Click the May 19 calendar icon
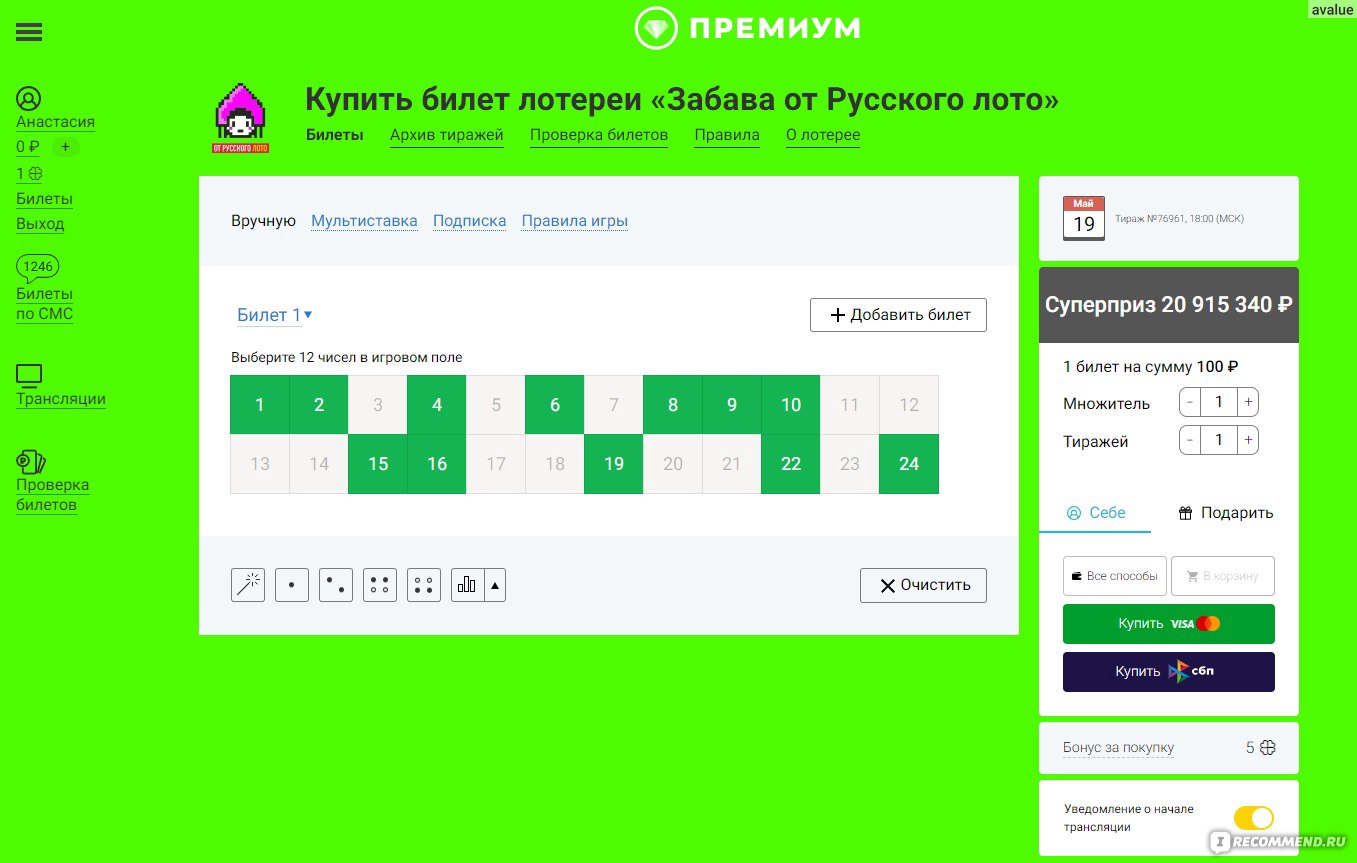 coord(1084,218)
